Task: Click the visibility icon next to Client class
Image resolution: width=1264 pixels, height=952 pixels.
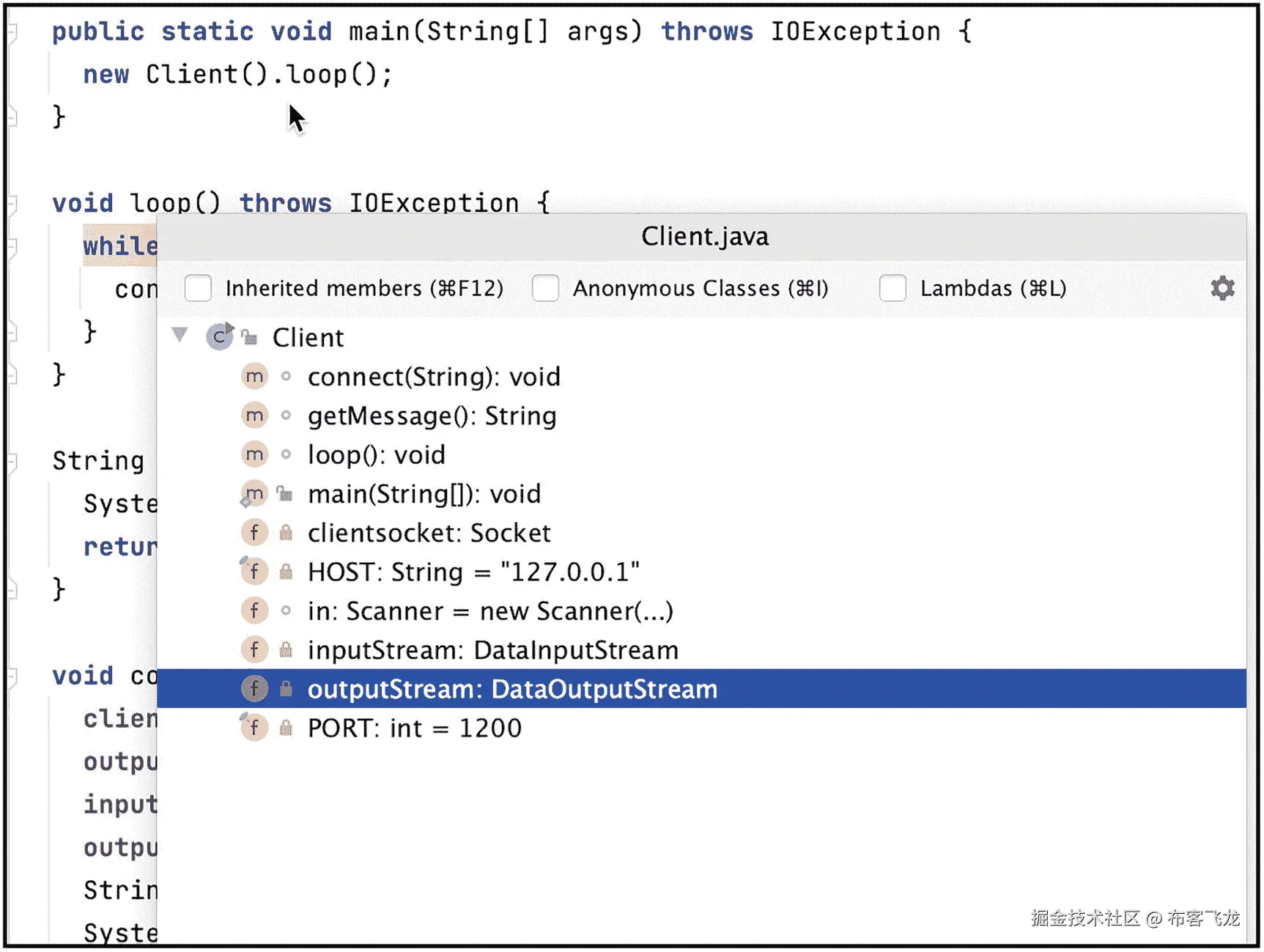Action: point(250,338)
